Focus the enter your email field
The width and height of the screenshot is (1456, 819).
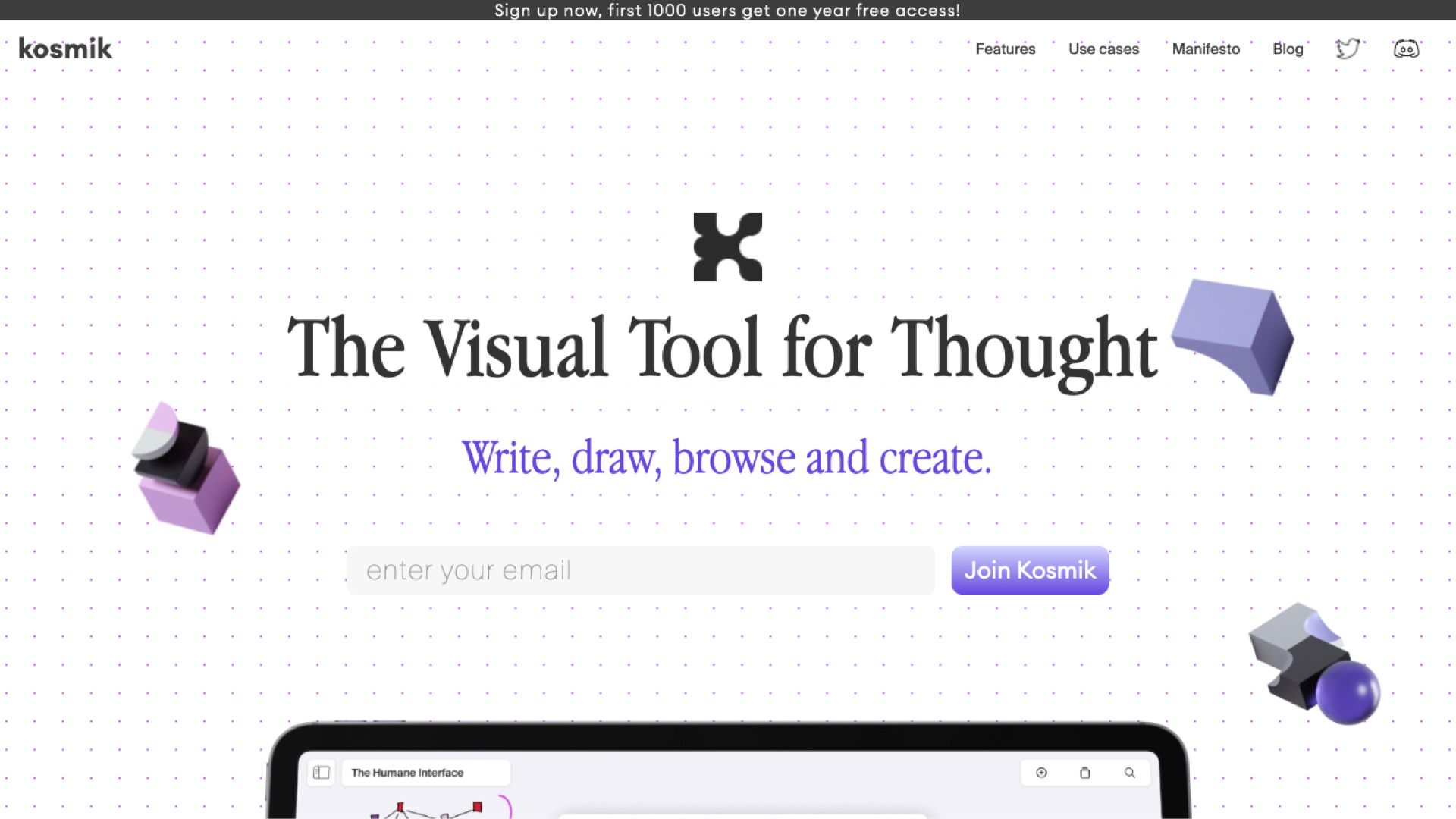coord(640,570)
